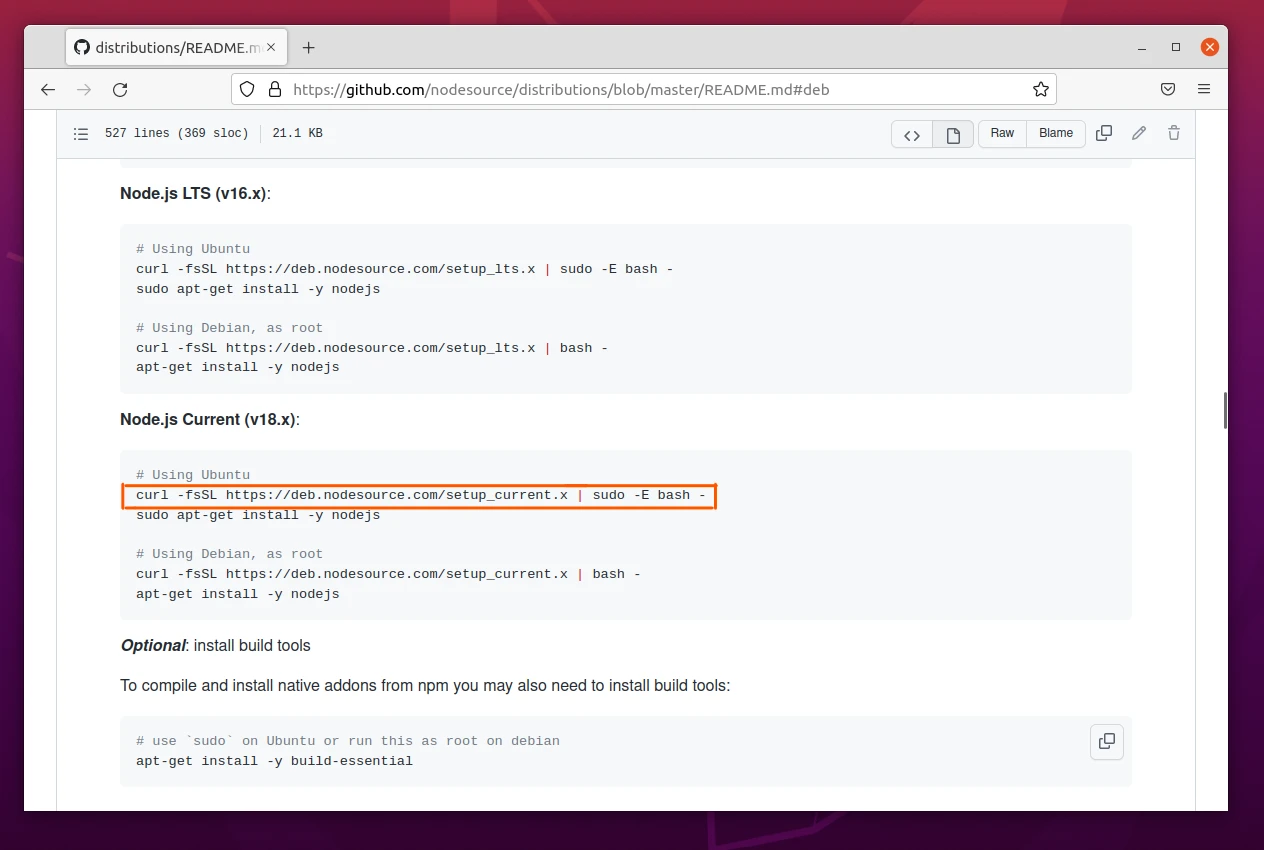
Task: Click the Raw button
Action: (x=1002, y=133)
